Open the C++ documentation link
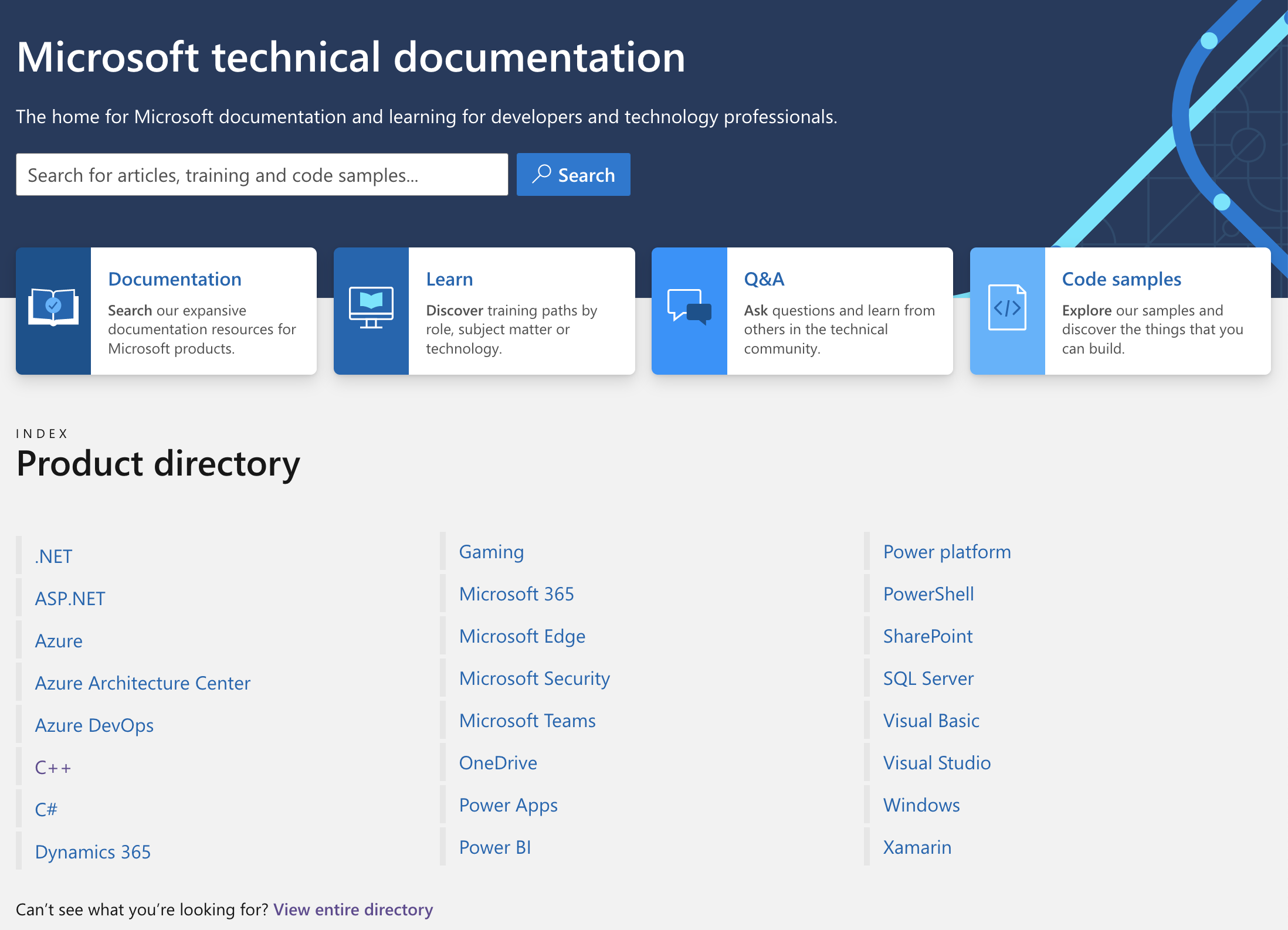The height and width of the screenshot is (930, 1288). [53, 767]
